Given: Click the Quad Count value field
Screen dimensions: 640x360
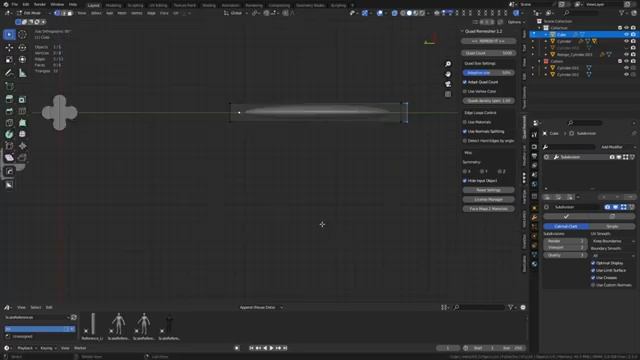Looking at the screenshot, I should 488,53.
